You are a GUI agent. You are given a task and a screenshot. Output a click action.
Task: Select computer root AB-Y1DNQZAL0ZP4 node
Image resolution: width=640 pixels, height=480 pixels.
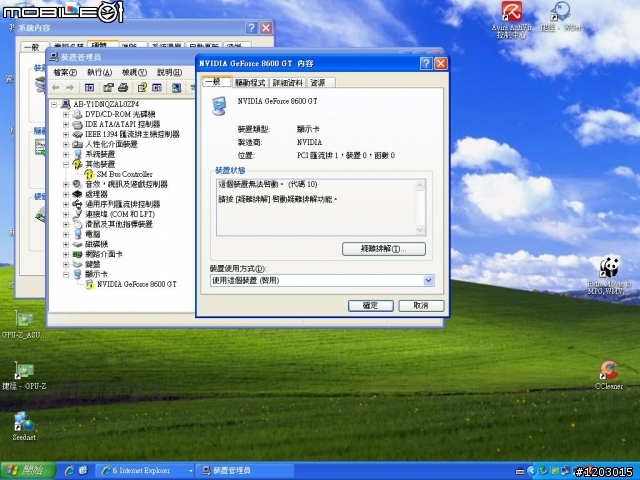pyautogui.click(x=106, y=104)
